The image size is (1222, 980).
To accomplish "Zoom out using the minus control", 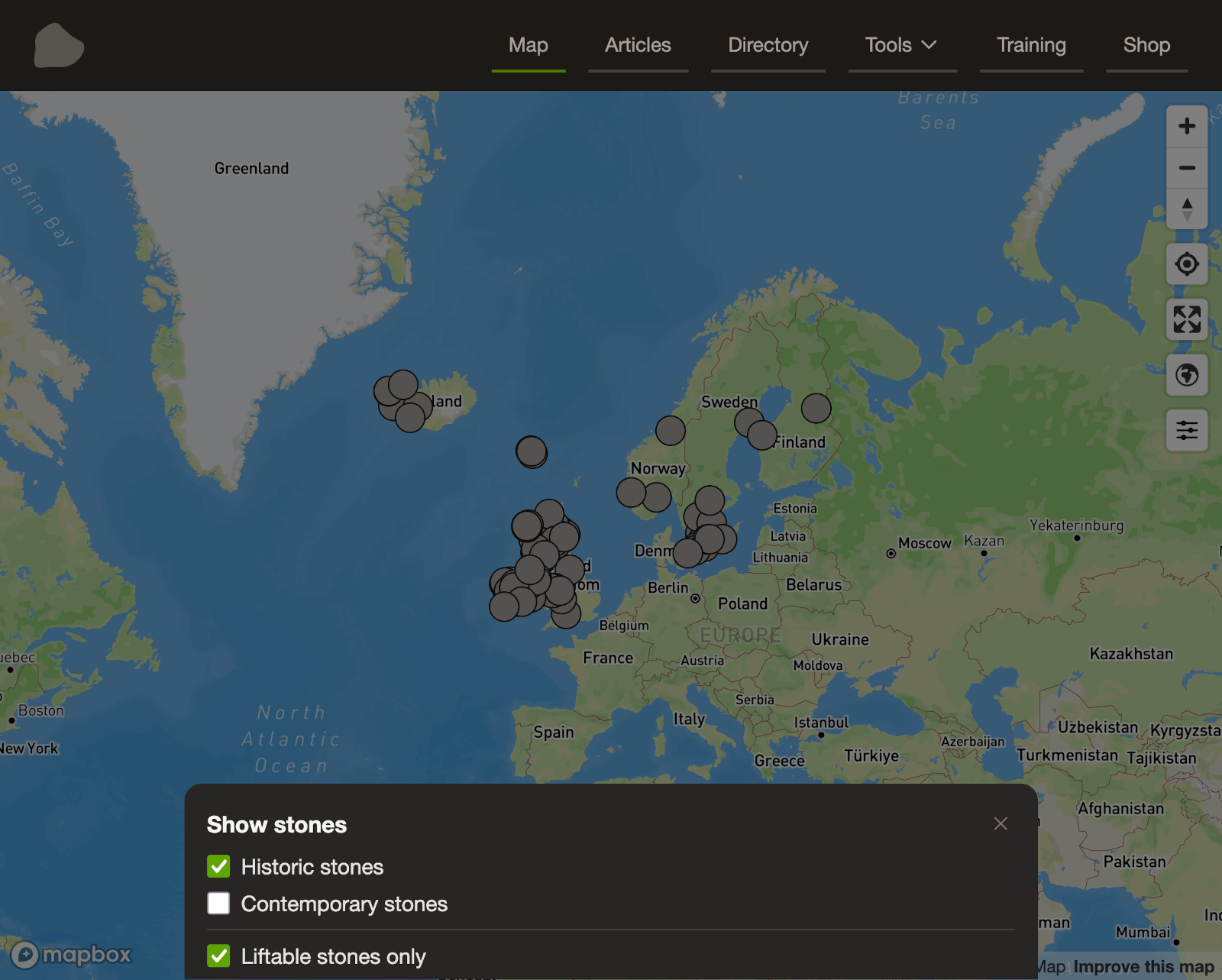I will click(x=1187, y=167).
